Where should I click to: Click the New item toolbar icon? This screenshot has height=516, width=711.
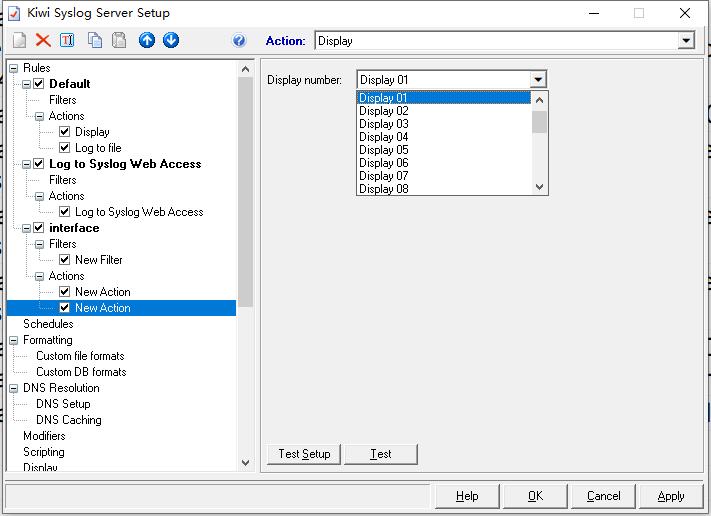tap(19, 40)
